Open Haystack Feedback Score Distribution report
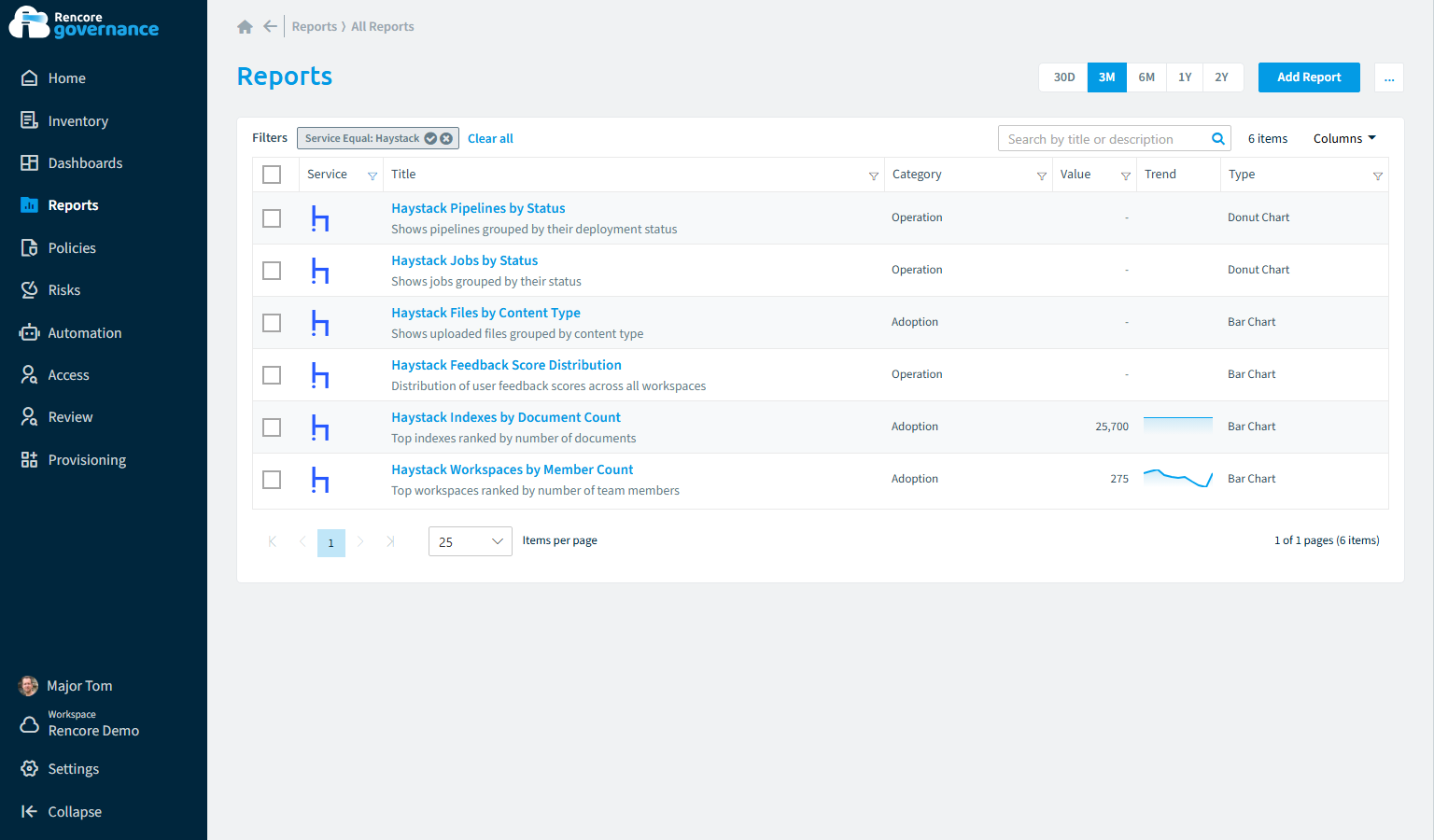The image size is (1434, 840). coord(506,365)
